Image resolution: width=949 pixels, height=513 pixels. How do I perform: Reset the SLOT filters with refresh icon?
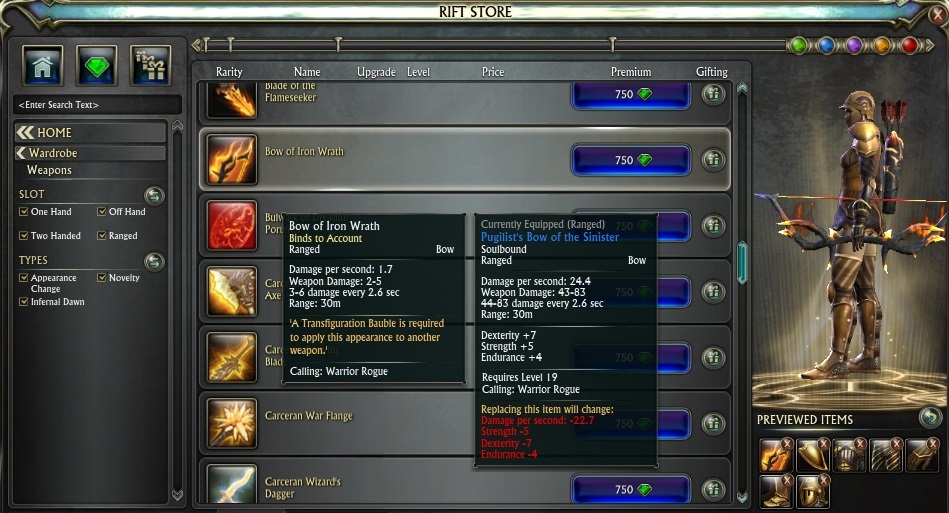(154, 195)
